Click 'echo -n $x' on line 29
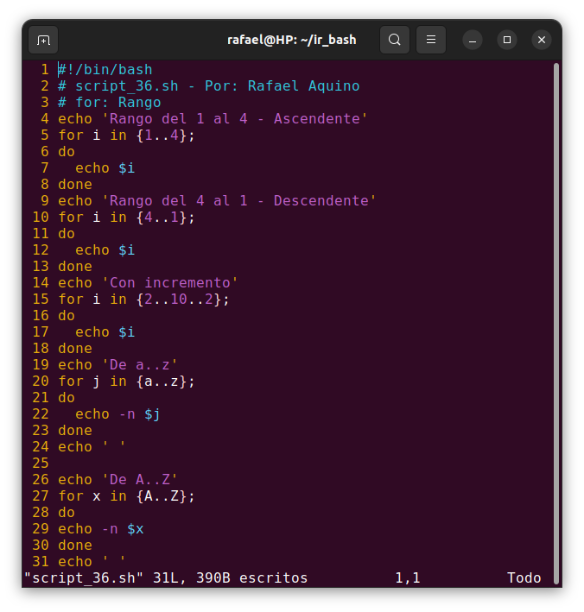Viewport: 584px width, 612px height. click(x=101, y=529)
